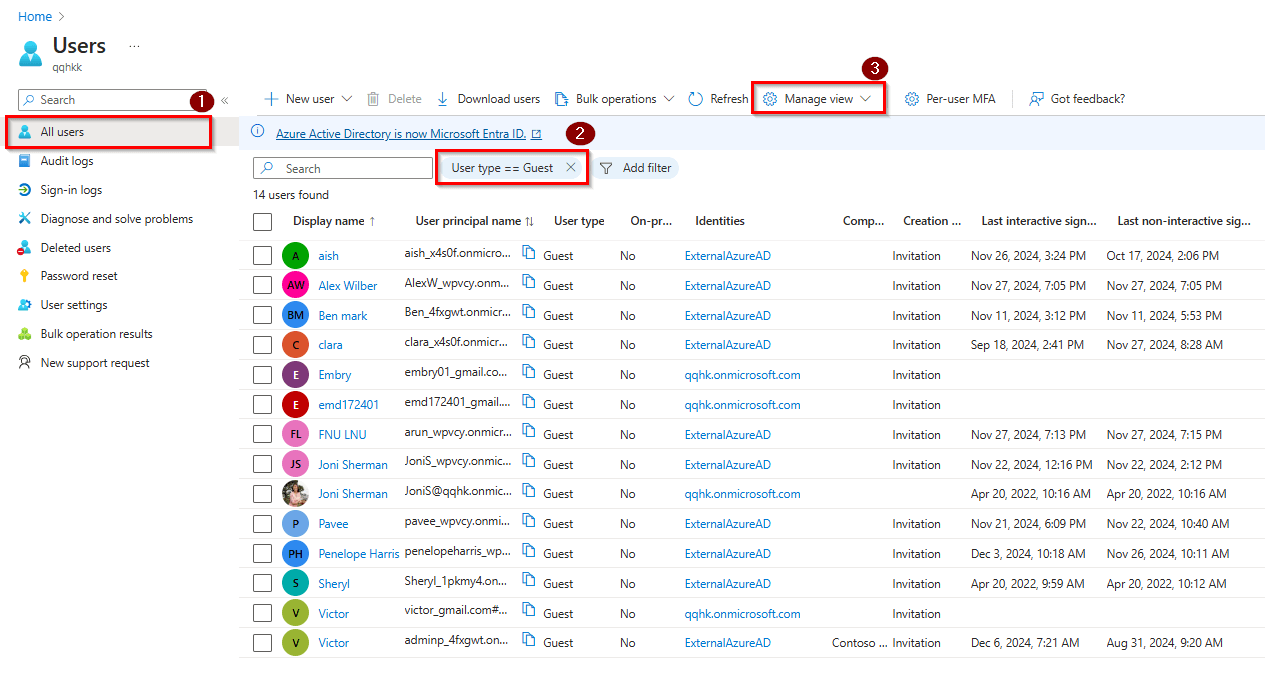
Task: Select all users with the header checkbox
Action: [x=262, y=221]
